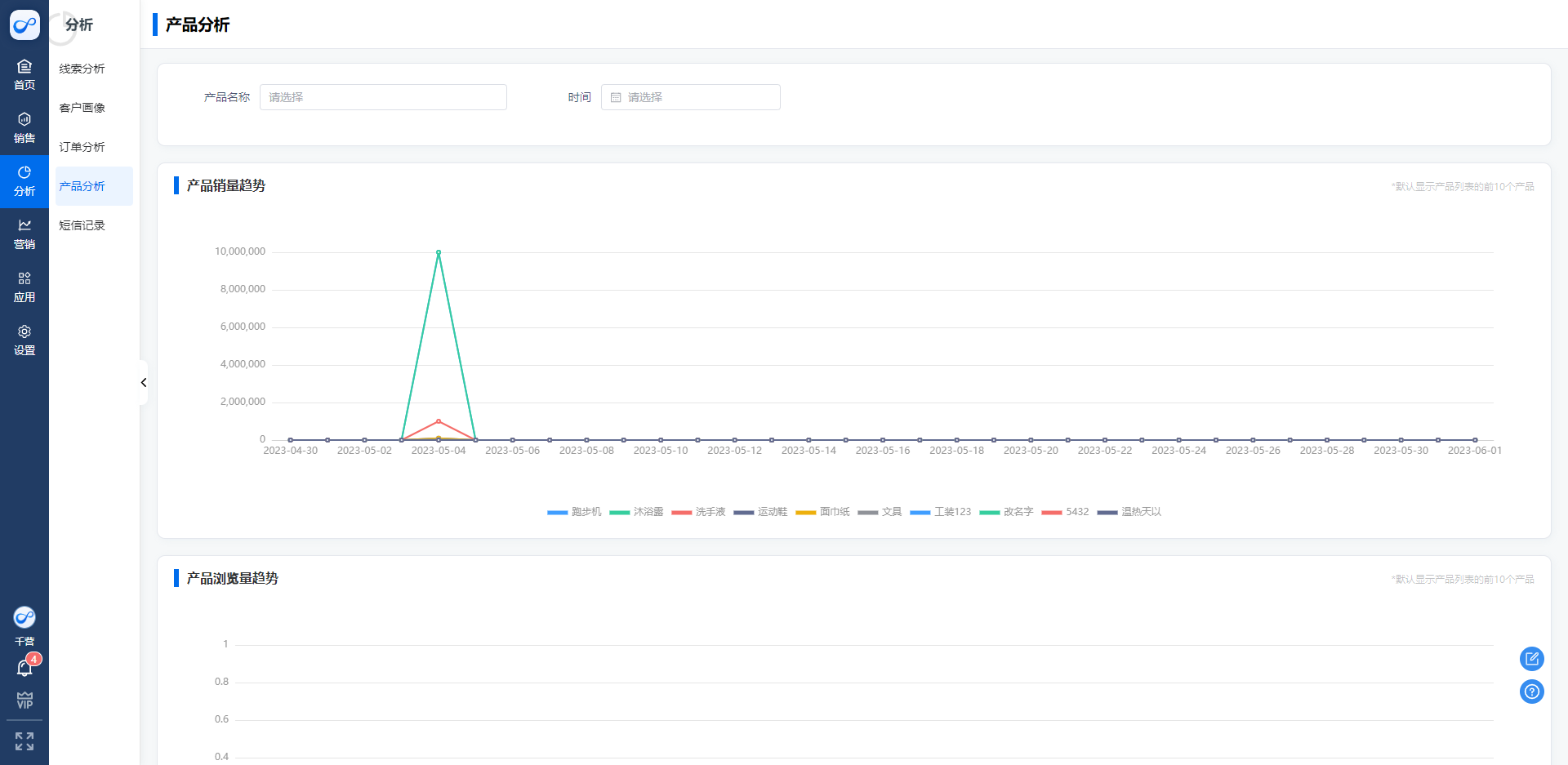Open the help question mark button
The image size is (1568, 765).
tap(1531, 692)
